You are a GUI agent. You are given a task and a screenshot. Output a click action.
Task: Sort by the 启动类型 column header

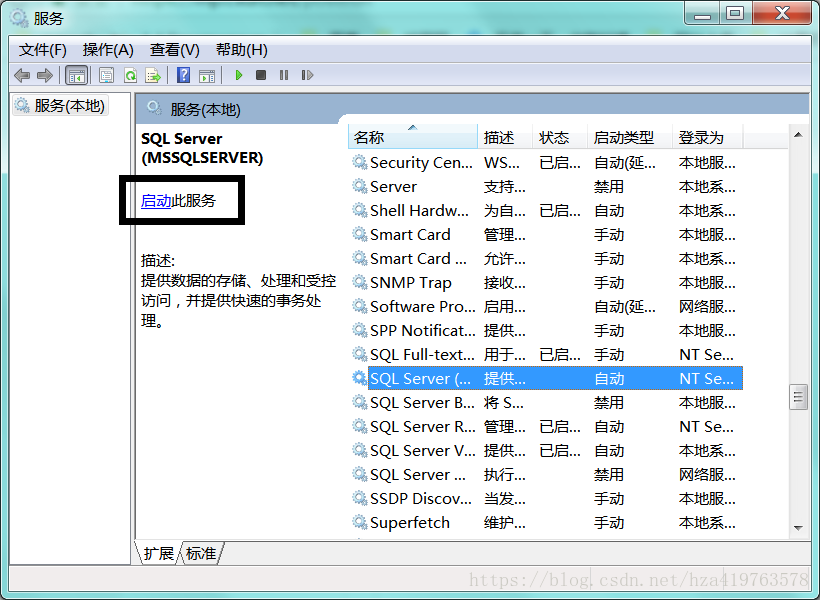(x=630, y=137)
